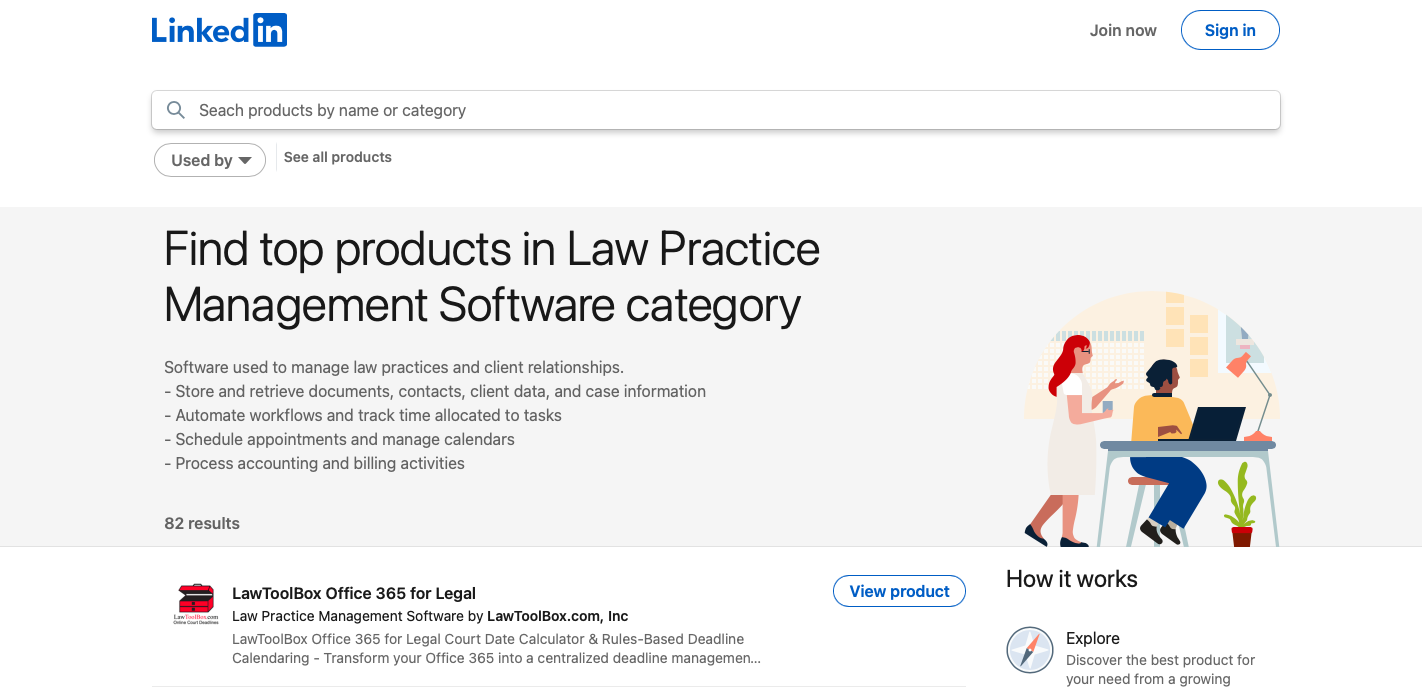Click the search magnifying glass icon
This screenshot has width=1422, height=690.
[x=176, y=109]
